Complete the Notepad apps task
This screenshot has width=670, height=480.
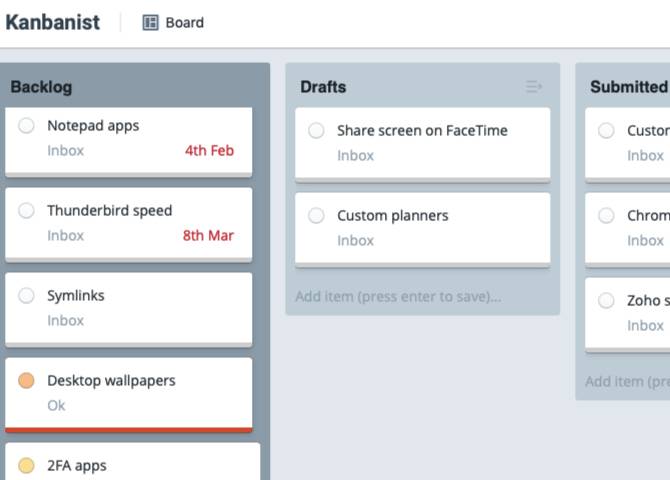click(27, 126)
